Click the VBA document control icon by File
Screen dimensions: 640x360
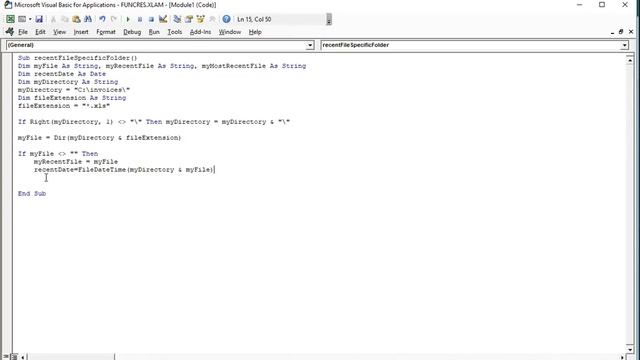[9, 32]
